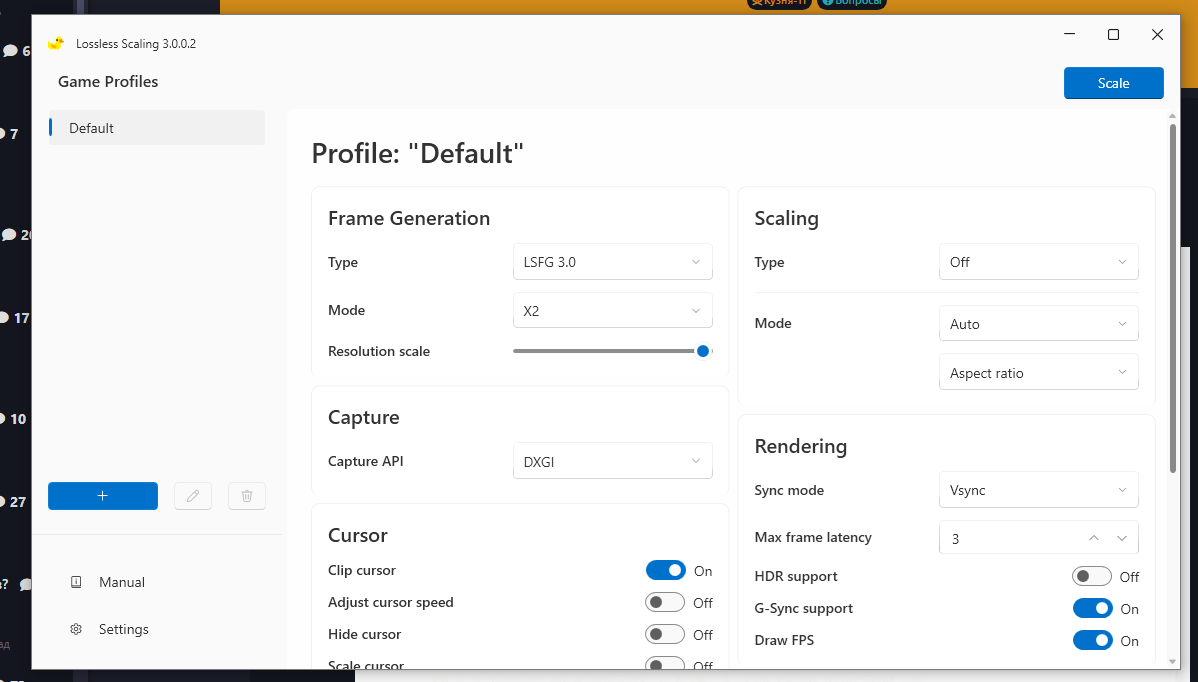This screenshot has width=1198, height=682.
Task: Open Frame Generation Type dropdown LSFG 3.0
Action: tap(613, 262)
